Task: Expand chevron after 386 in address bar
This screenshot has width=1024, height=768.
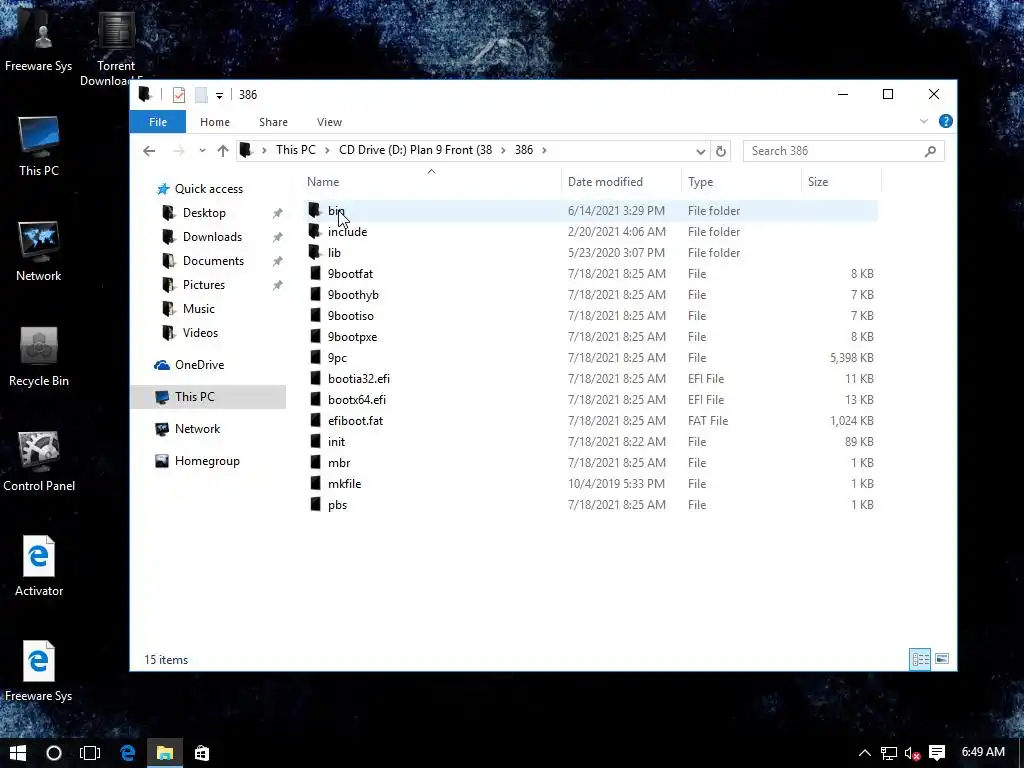Action: [x=544, y=150]
